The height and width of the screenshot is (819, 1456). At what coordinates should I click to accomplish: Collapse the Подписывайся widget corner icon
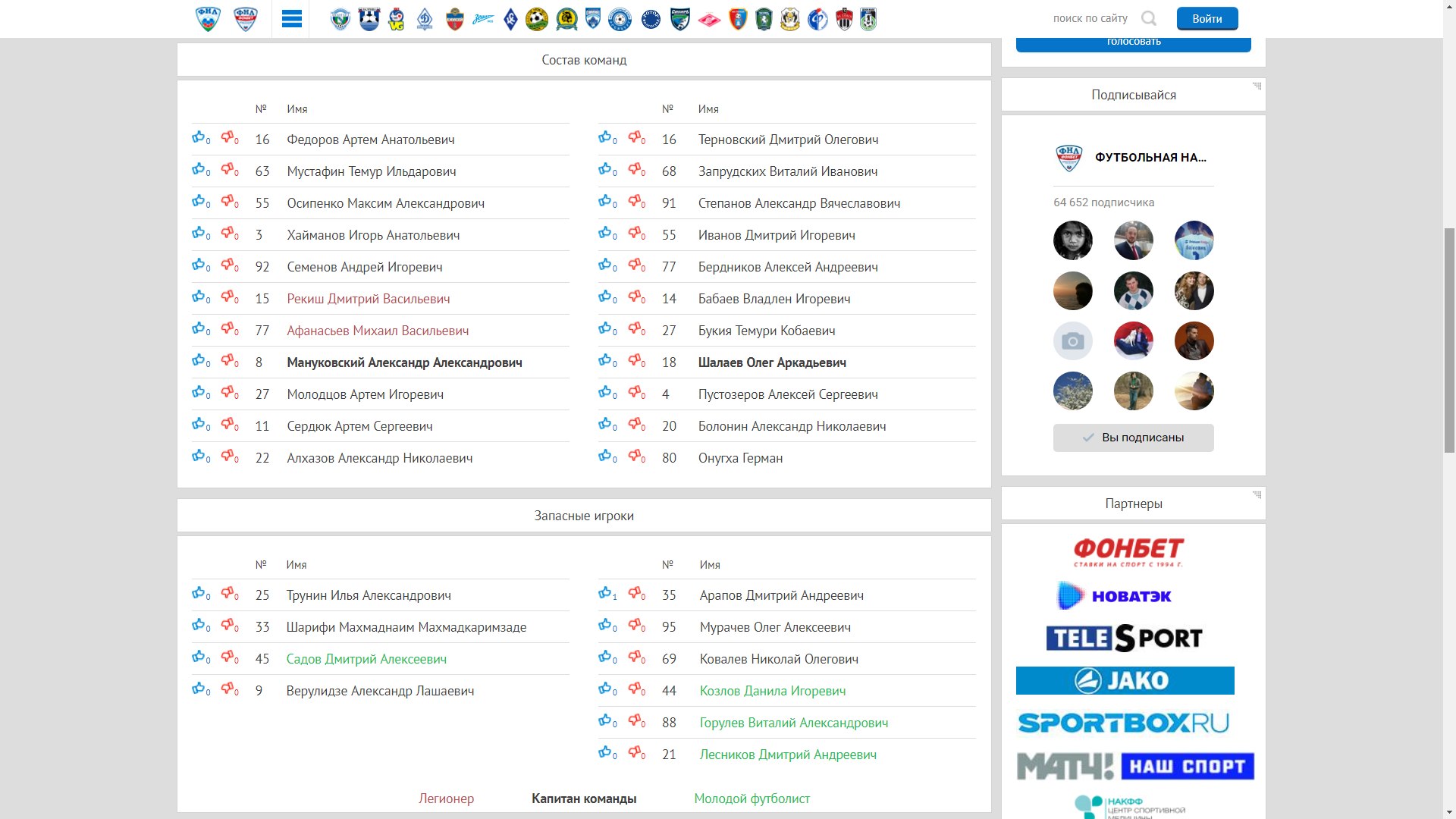tap(1257, 86)
